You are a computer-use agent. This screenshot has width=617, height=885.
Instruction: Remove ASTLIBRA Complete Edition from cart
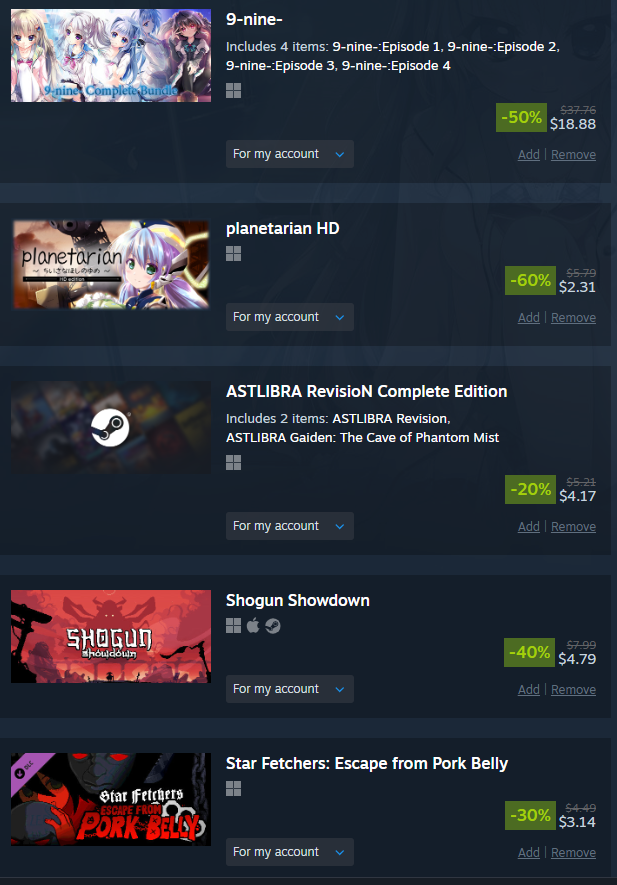point(574,527)
